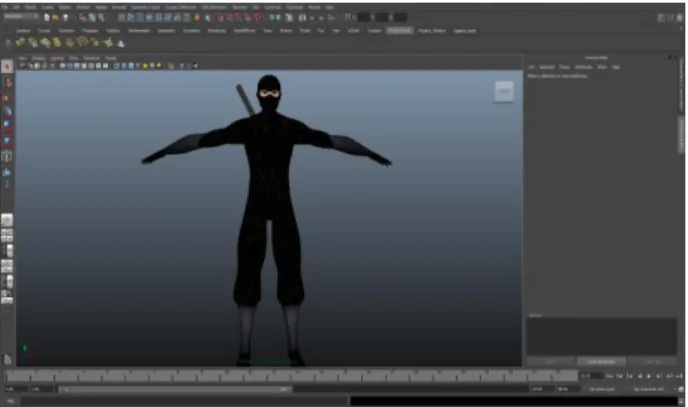Toggle the viewport grid display icon
The width and height of the screenshot is (688, 407).
point(63,66)
